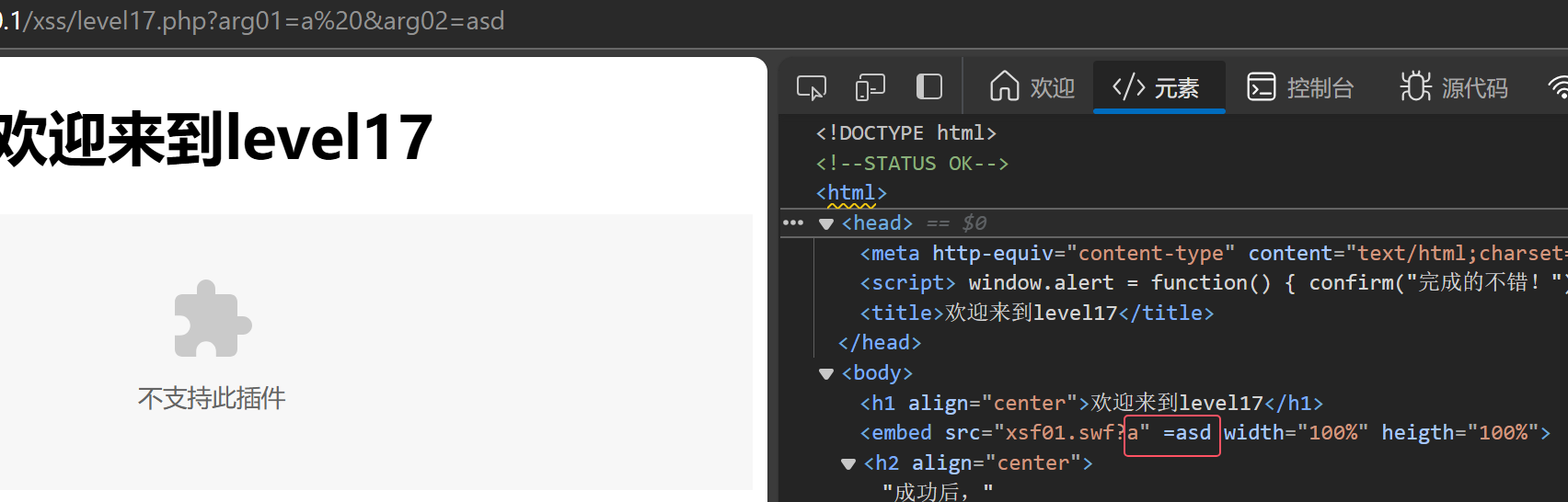Click the address bar URL text
This screenshot has height=502, width=1568.
[252, 21]
